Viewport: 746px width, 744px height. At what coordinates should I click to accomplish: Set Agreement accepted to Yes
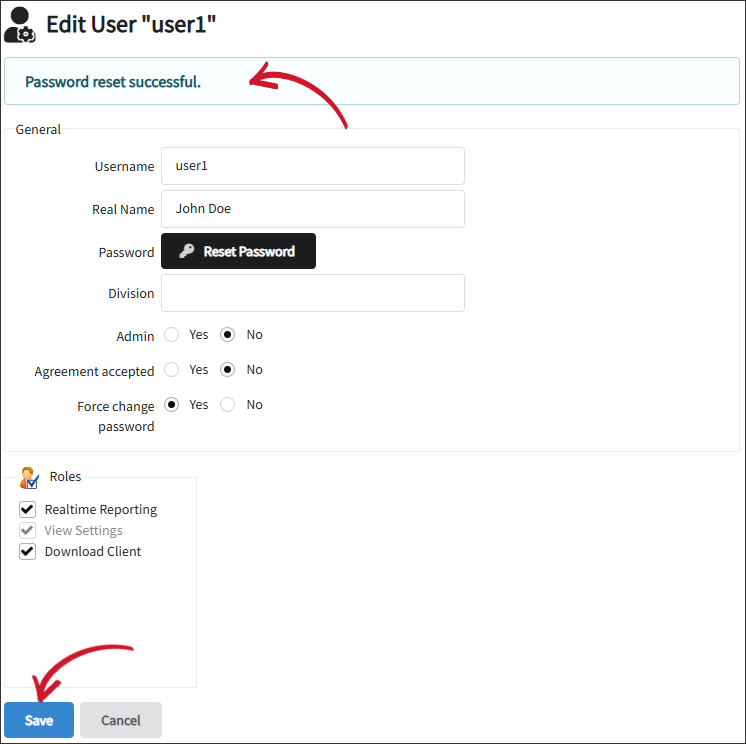171,370
